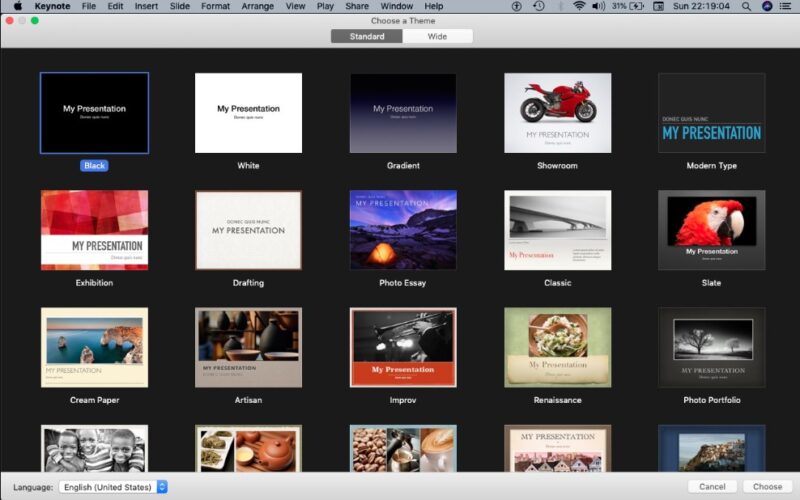
Task: Pick the Modern Type theme
Action: (711, 113)
